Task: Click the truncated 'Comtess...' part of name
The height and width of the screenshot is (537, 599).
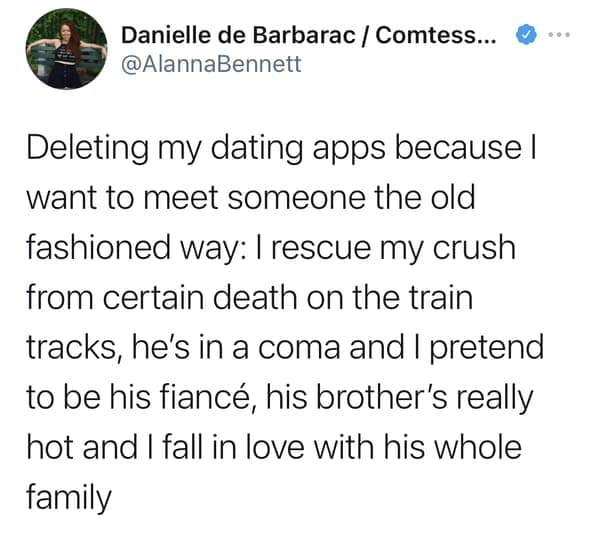Action: pyautogui.click(x=435, y=36)
